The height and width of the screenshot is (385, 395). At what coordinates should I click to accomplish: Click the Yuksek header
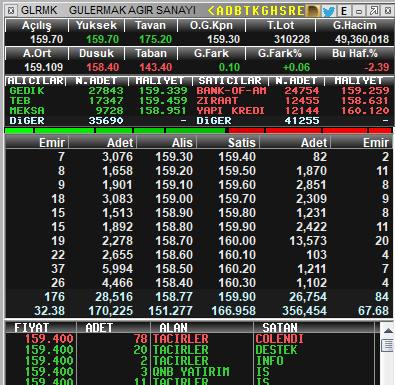(96, 25)
